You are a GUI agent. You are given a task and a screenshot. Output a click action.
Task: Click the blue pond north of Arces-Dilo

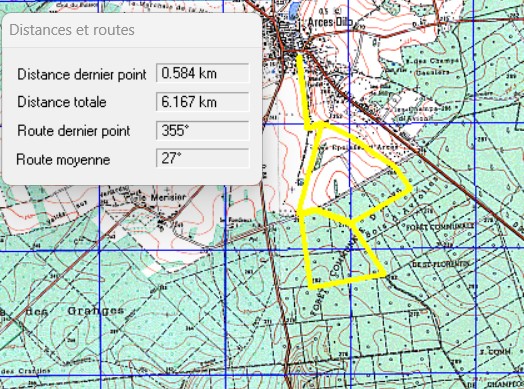[x=295, y=9]
